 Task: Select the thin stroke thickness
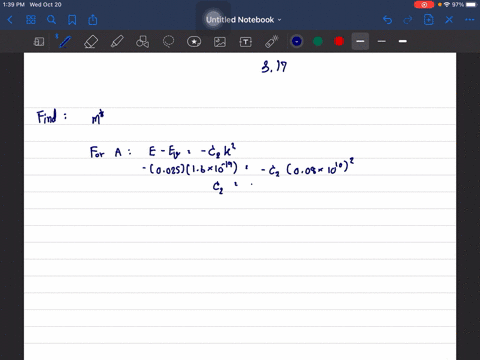[382, 41]
